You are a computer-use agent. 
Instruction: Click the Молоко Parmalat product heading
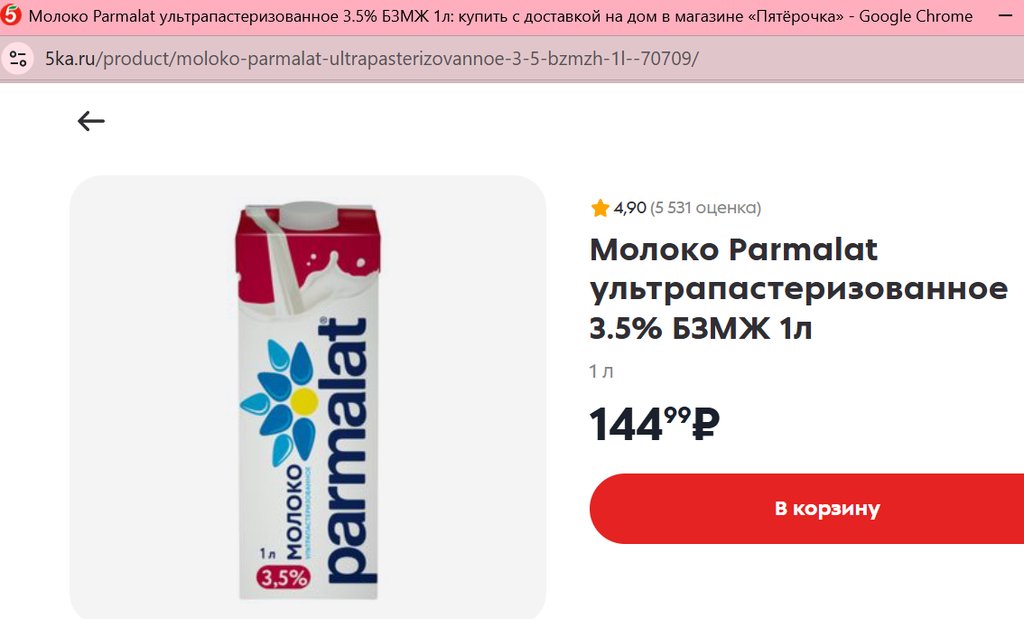pyautogui.click(x=798, y=288)
